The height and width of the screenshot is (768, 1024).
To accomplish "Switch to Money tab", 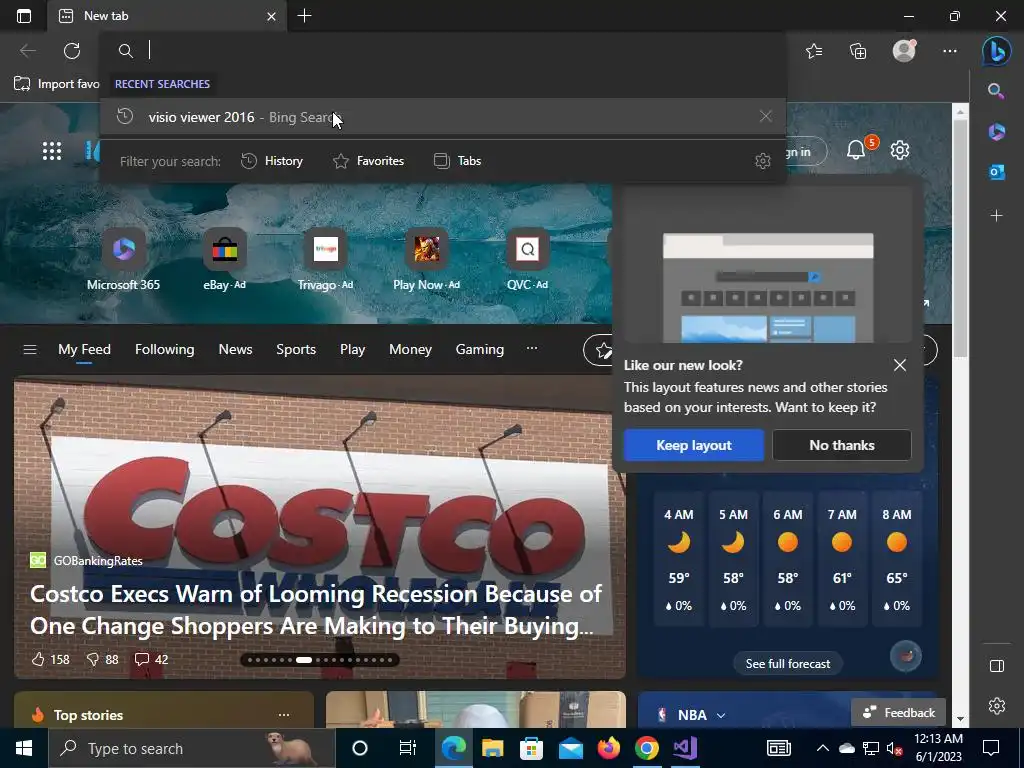I will tap(410, 349).
